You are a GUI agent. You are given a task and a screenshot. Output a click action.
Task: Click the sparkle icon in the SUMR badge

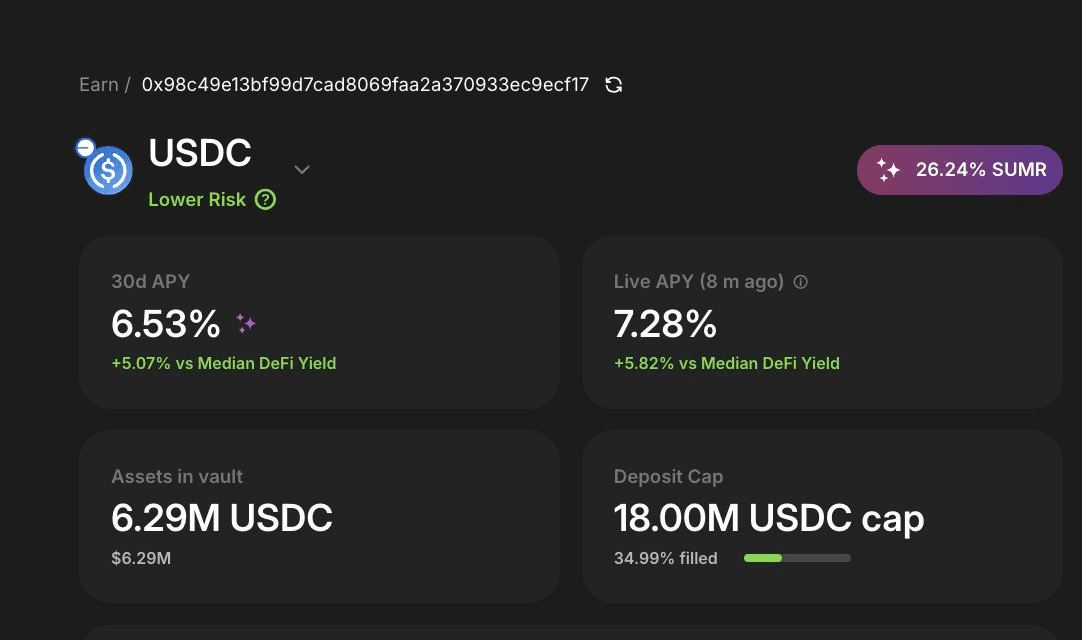(x=888, y=170)
